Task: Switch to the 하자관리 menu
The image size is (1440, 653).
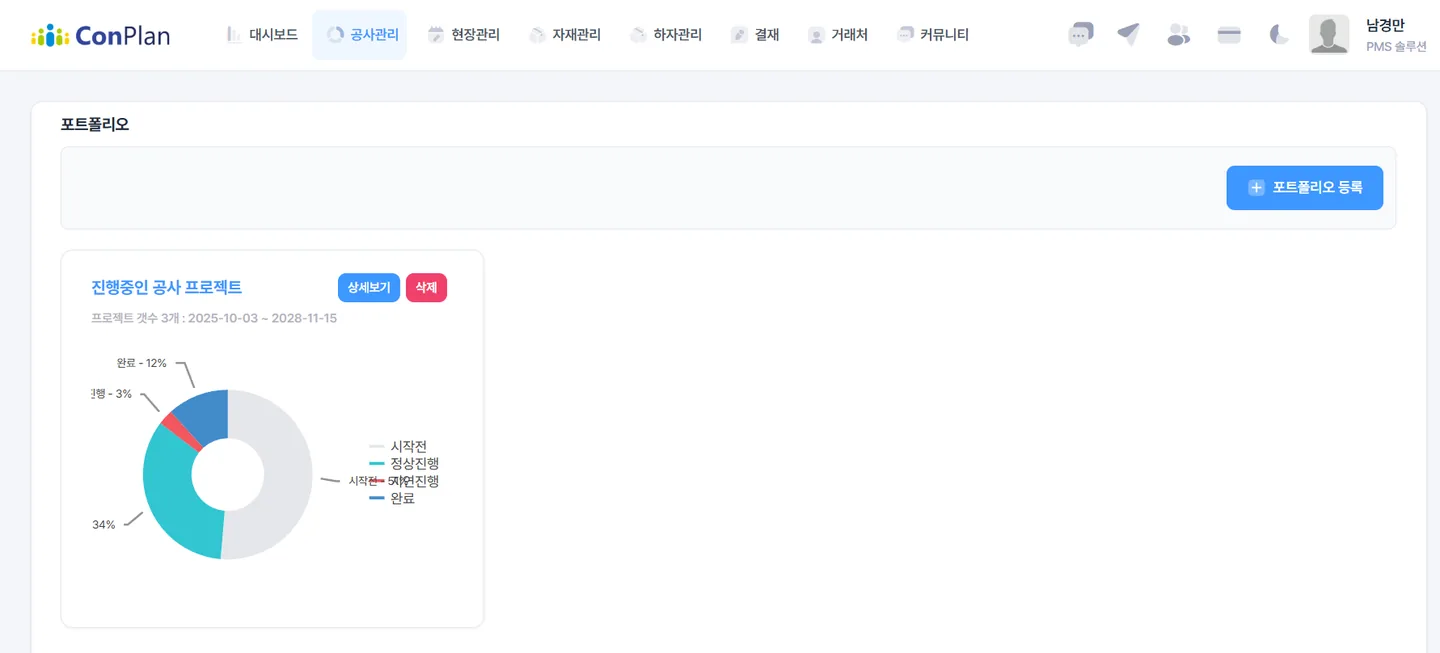Action: (x=666, y=35)
